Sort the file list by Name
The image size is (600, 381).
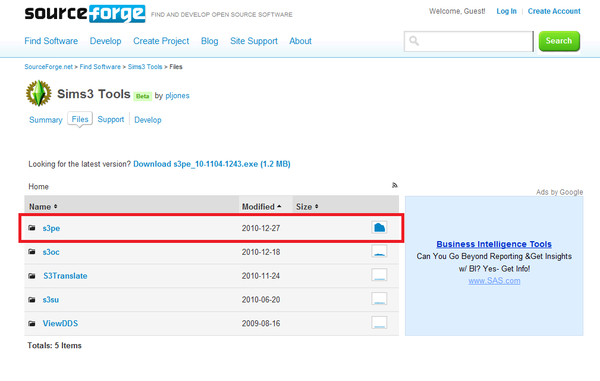click(43, 207)
